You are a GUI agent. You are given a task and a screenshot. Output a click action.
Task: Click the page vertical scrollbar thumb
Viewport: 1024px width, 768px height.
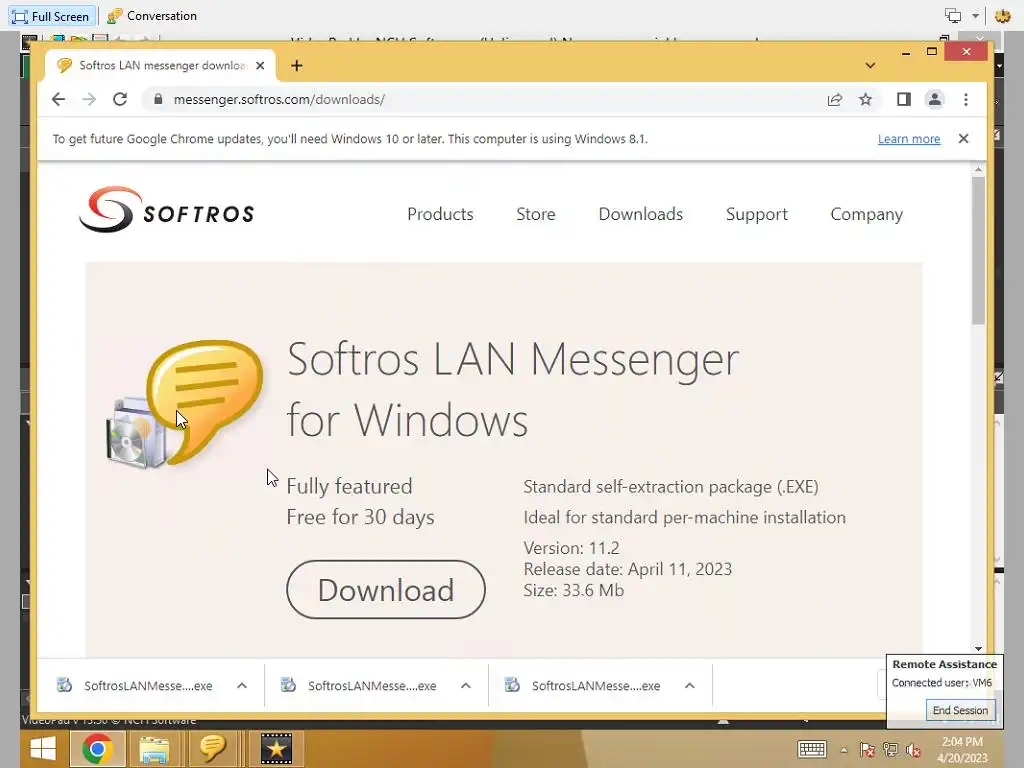coord(978,250)
